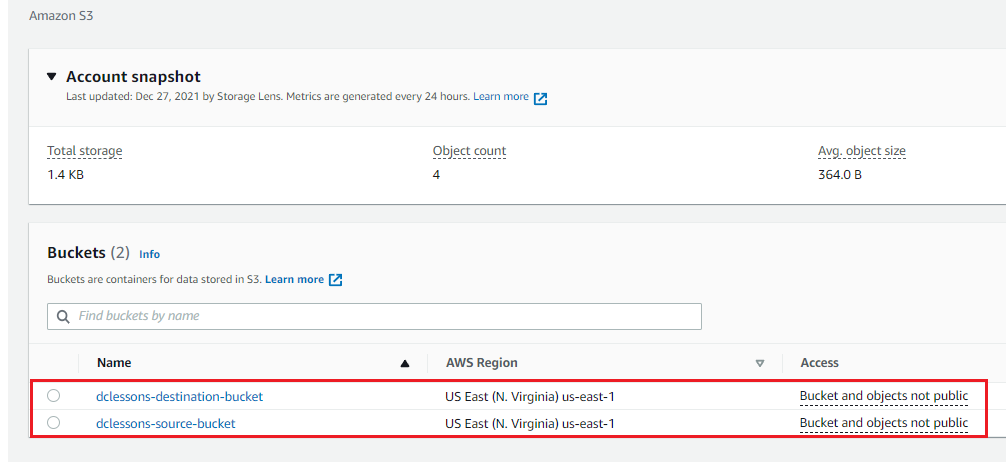Click the Avg. object size label

(862, 151)
